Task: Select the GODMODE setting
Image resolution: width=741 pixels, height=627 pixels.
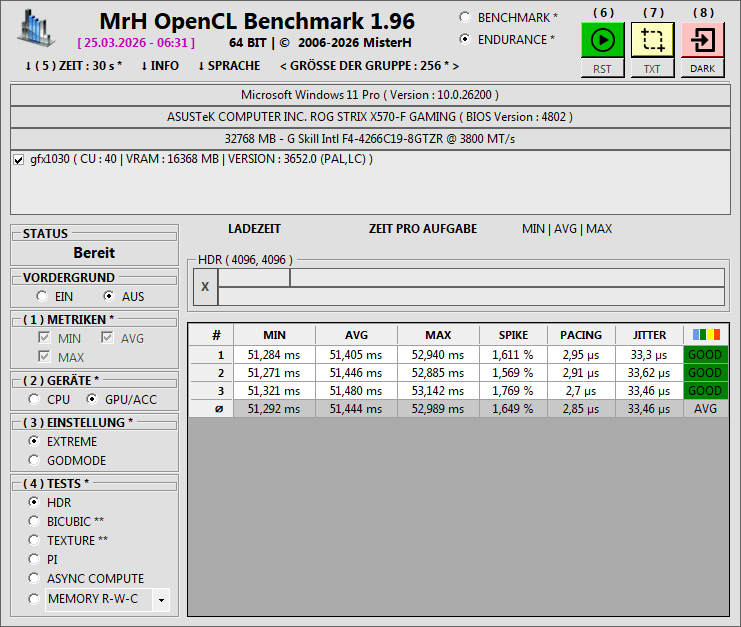Action: click(34, 460)
